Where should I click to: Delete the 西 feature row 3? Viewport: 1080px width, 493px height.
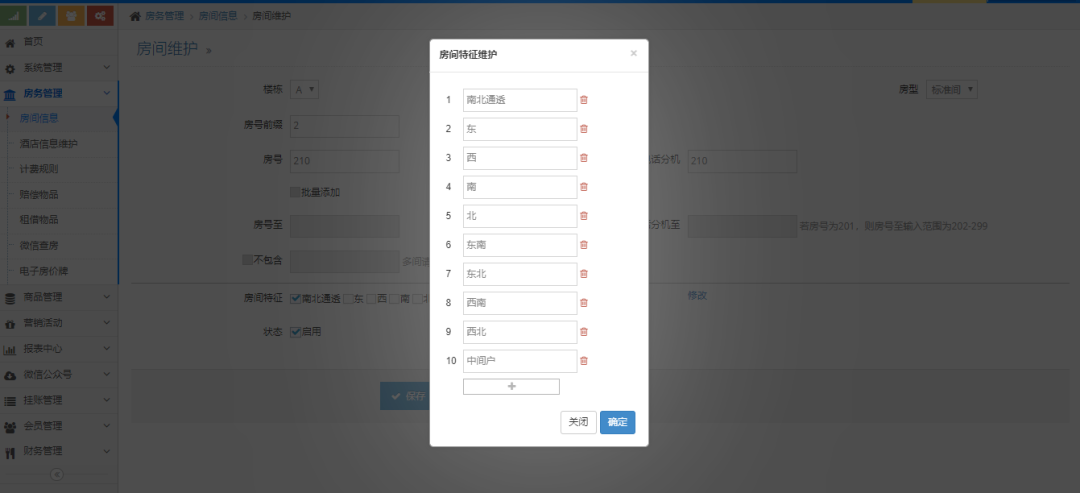584,158
